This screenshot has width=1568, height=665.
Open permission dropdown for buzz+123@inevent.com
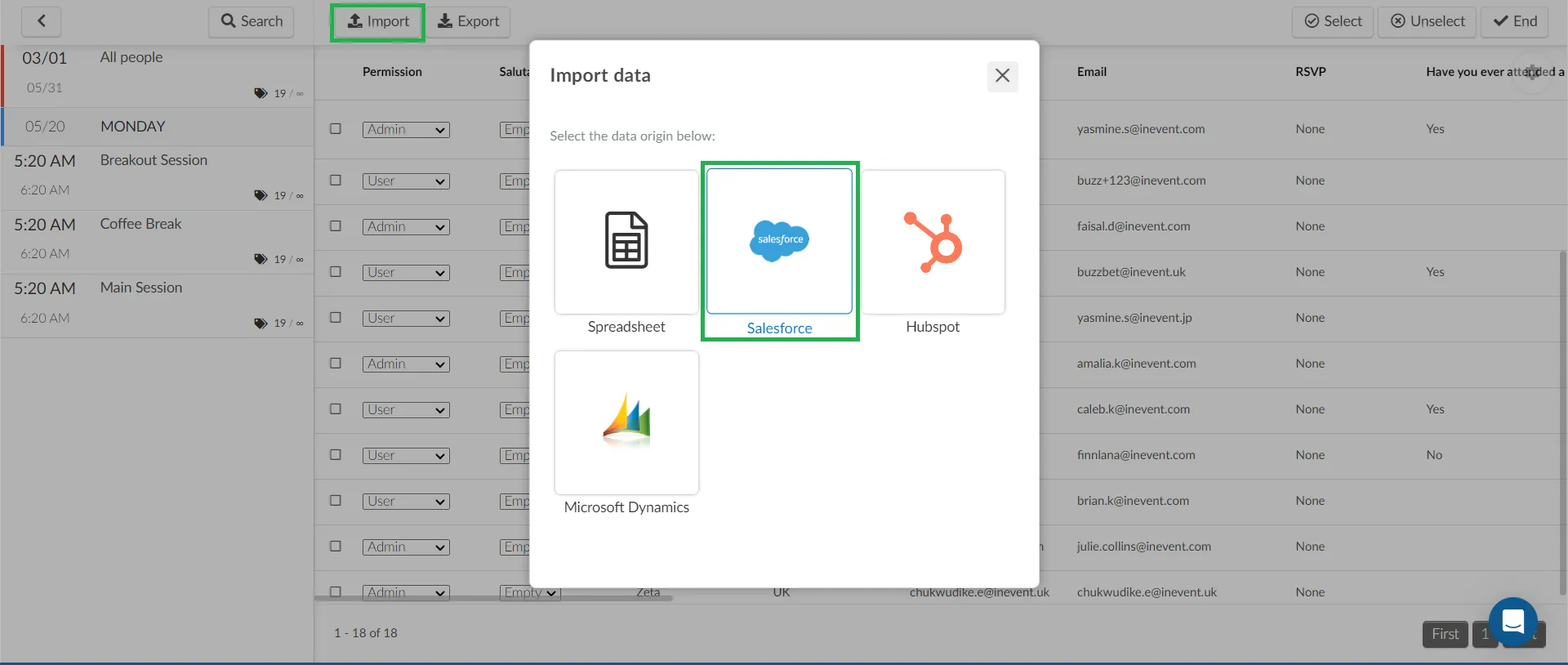pyautogui.click(x=406, y=181)
